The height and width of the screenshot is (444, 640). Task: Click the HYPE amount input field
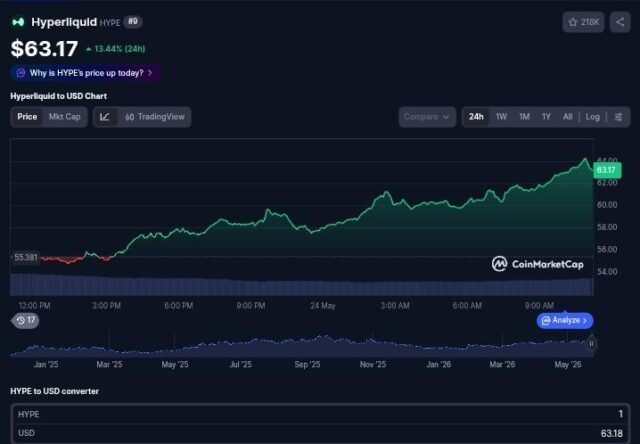(320, 414)
